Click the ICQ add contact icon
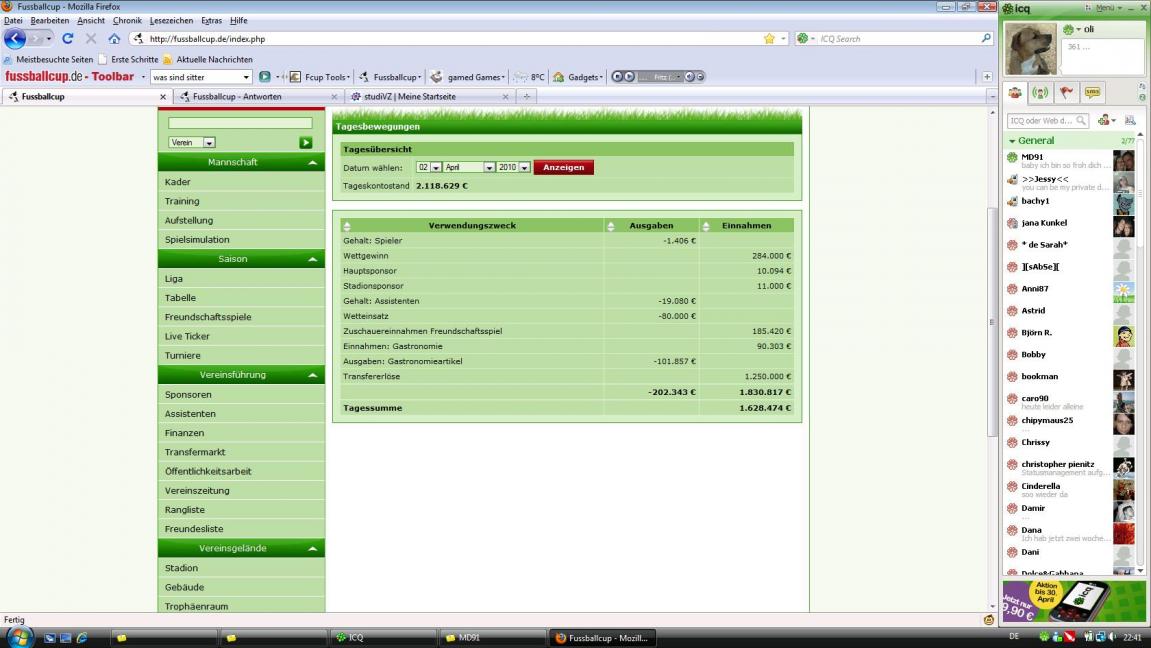The image size is (1151, 648). coord(1105,120)
